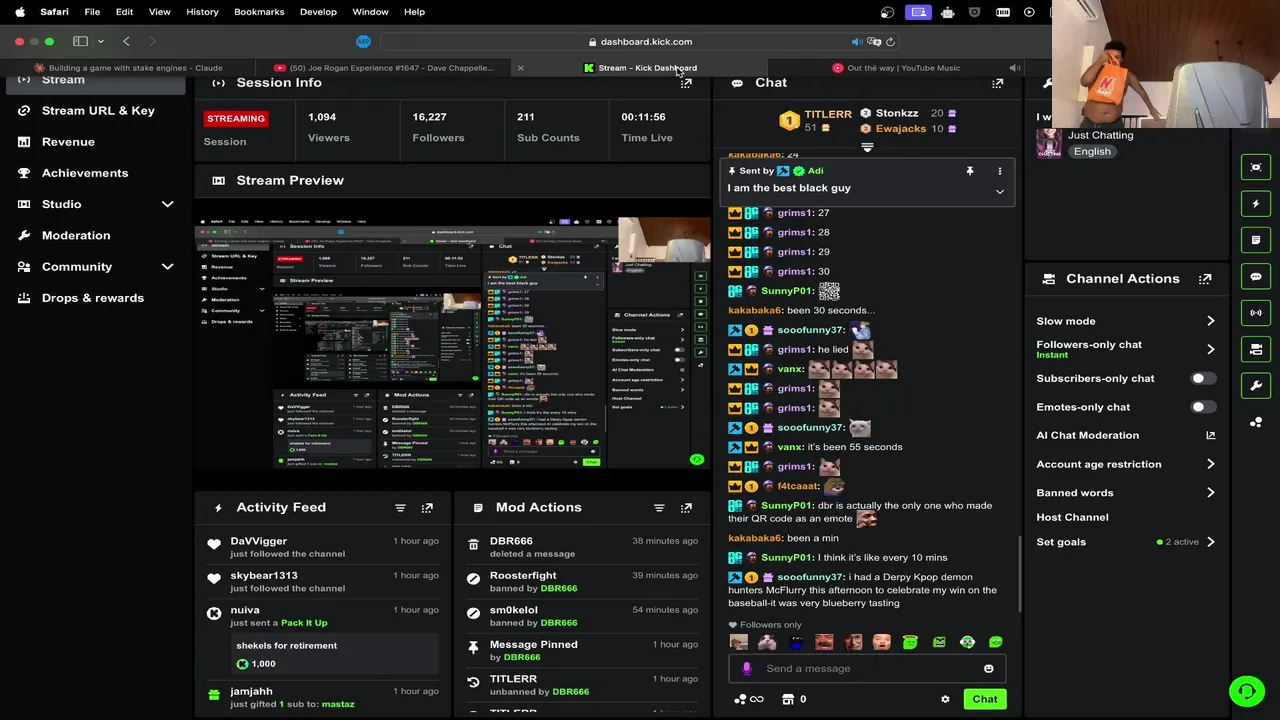The width and height of the screenshot is (1280, 720).
Task: Switch to Joe Rogan Experience YouTube tab
Action: (385, 68)
